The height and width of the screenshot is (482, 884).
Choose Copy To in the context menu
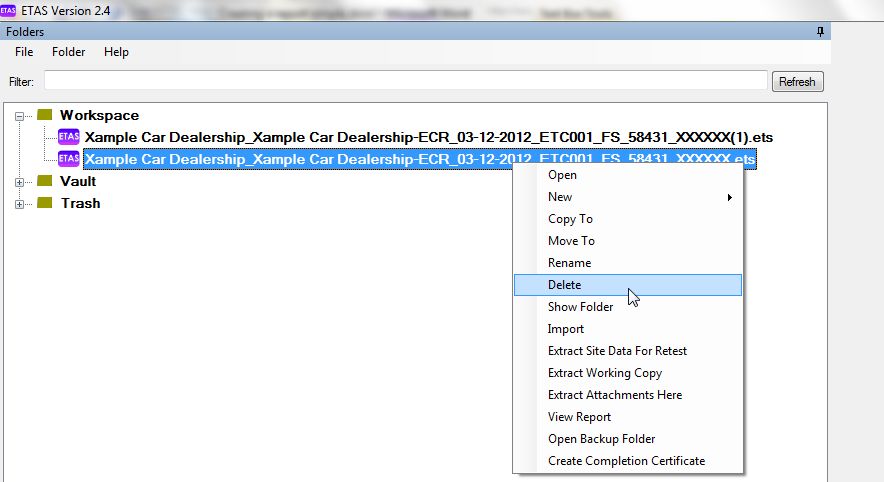click(x=627, y=219)
